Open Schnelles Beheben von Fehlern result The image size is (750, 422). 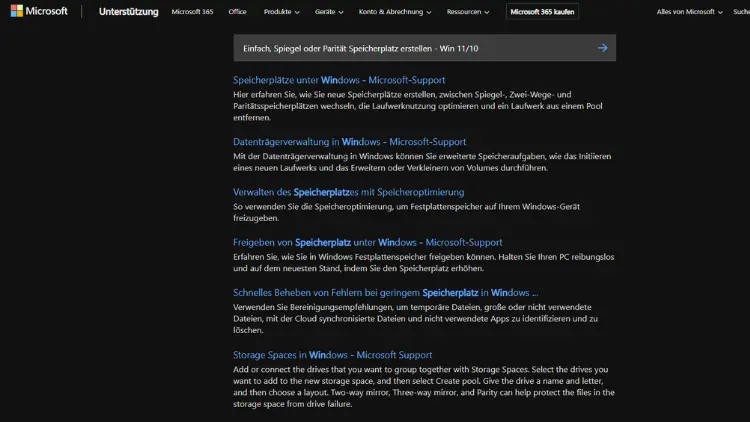[386, 292]
